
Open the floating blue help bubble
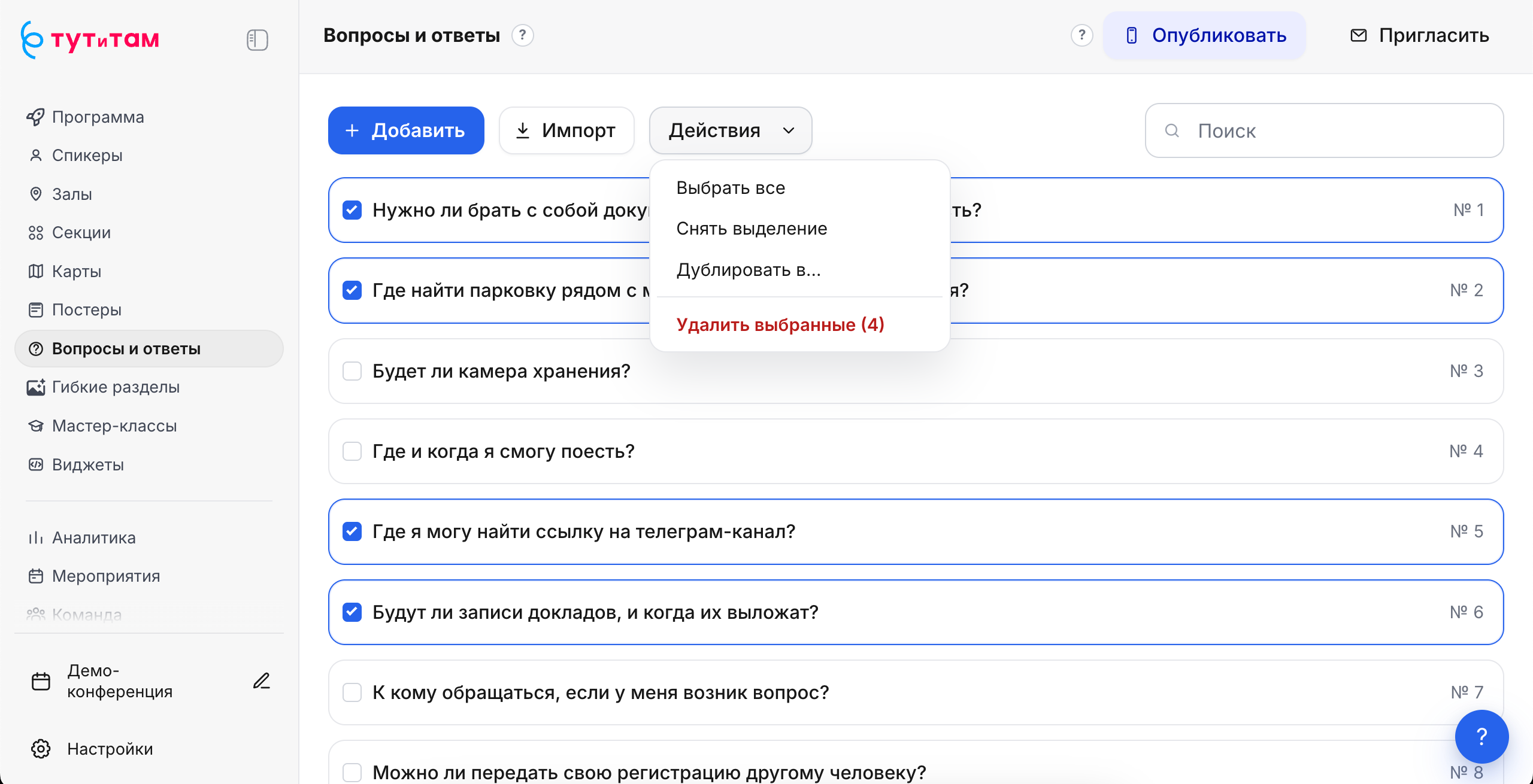(x=1482, y=736)
